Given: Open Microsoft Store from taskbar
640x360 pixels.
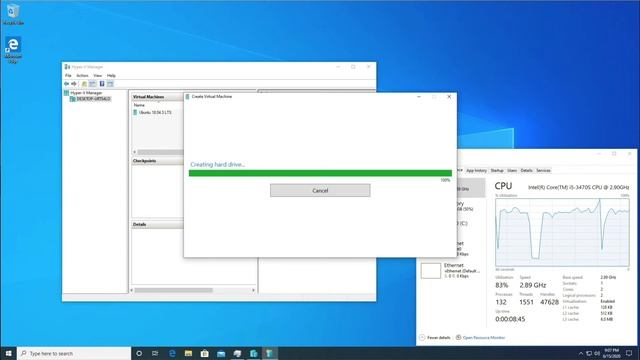Looking at the screenshot, I should pyautogui.click(x=204, y=353).
